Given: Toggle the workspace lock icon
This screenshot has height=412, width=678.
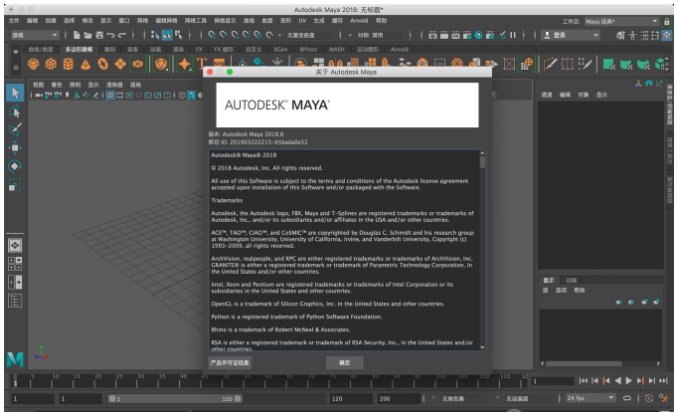Looking at the screenshot, I should [x=666, y=21].
